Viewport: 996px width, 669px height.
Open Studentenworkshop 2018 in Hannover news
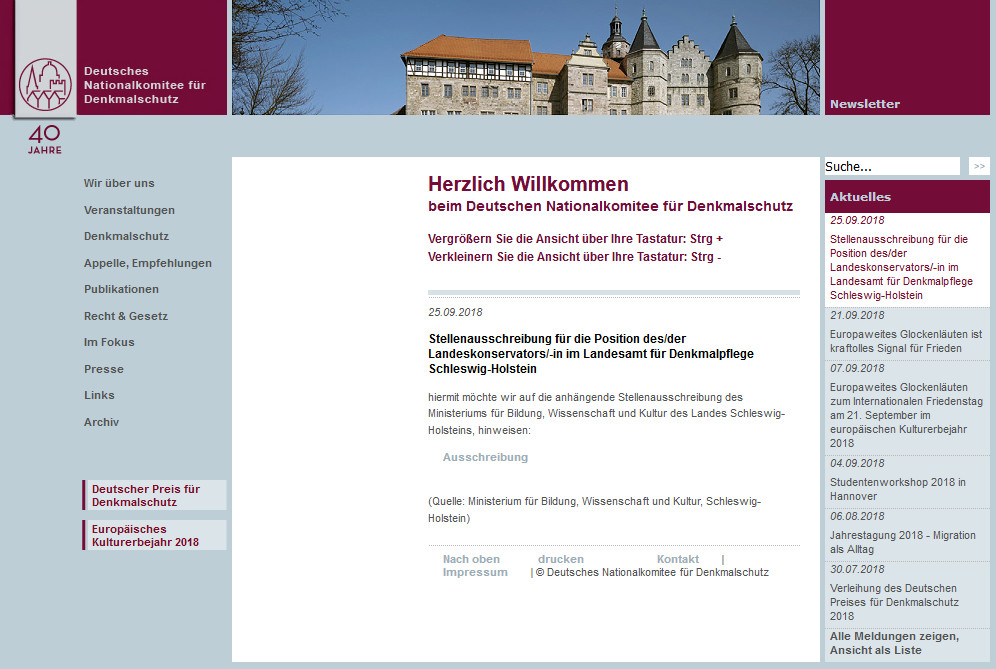(x=898, y=489)
